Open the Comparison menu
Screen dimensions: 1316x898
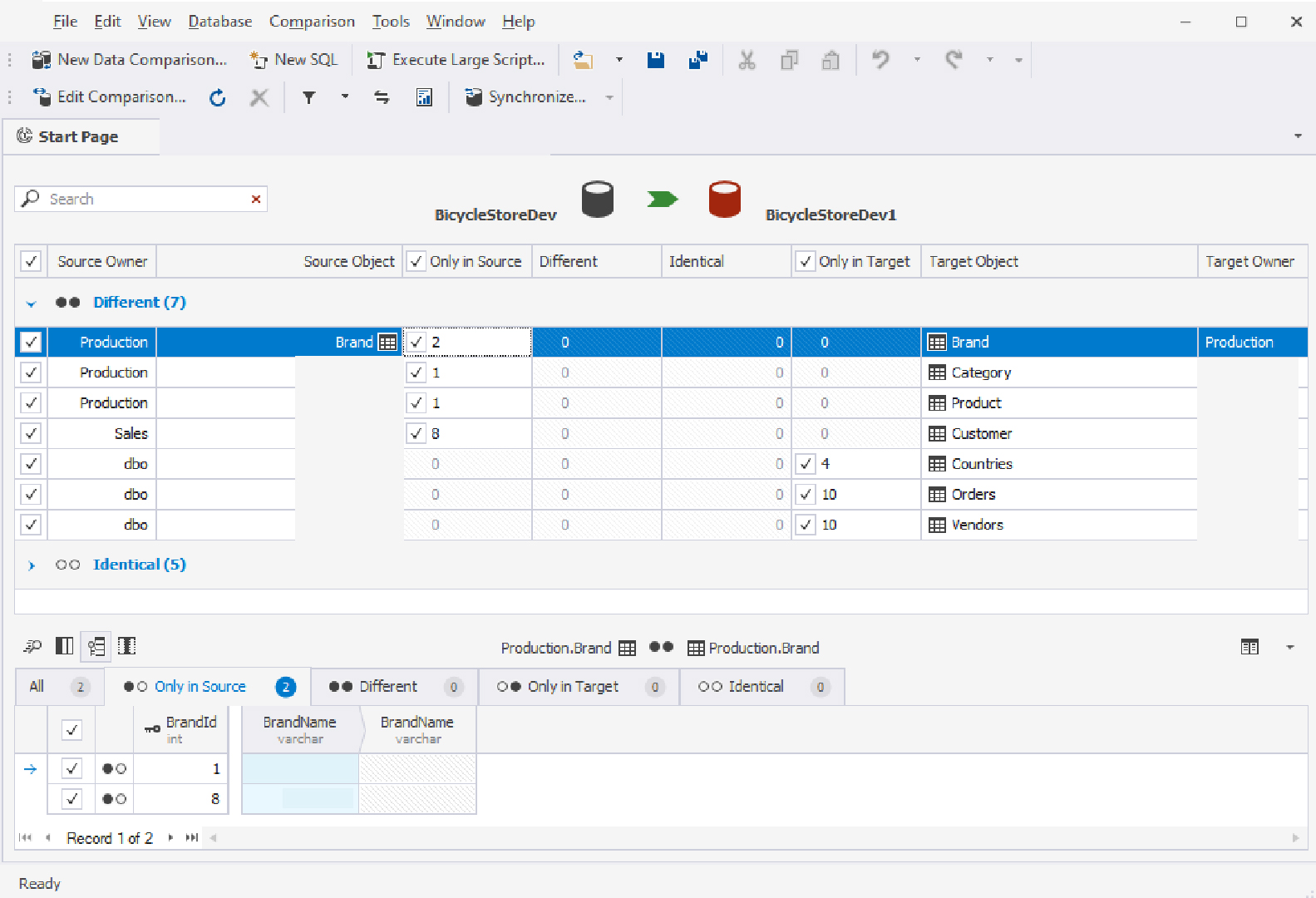pos(312,22)
